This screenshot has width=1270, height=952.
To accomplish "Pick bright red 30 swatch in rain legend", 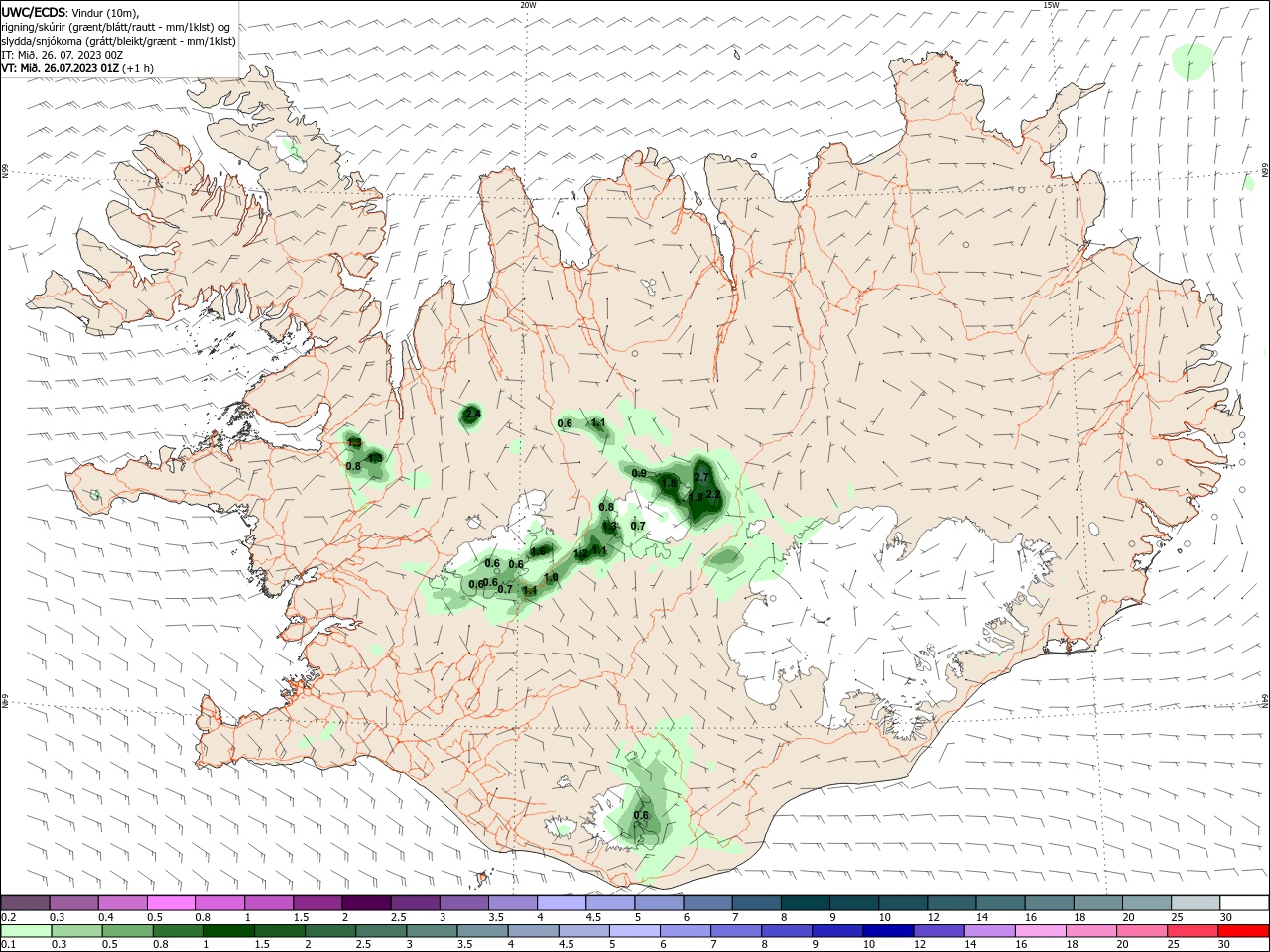I will (1243, 931).
